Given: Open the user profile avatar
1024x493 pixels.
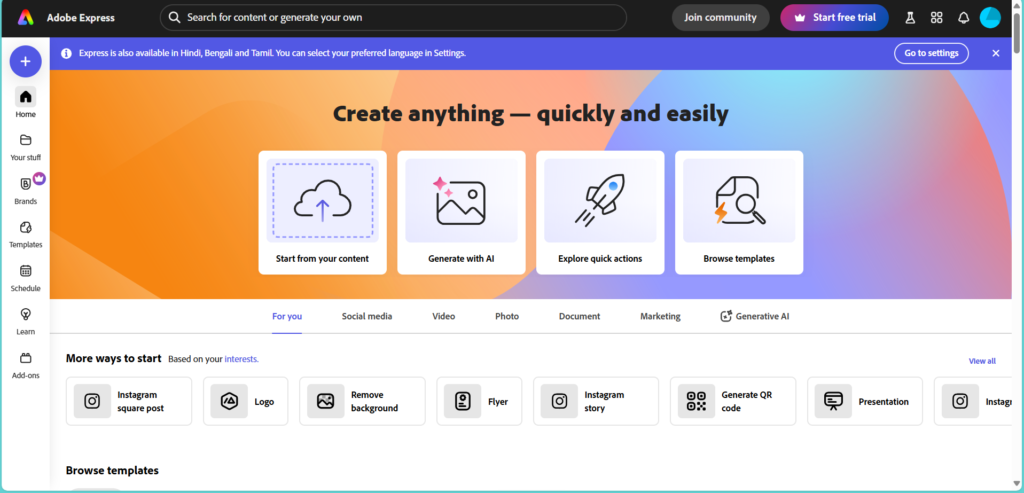Looking at the screenshot, I should click(990, 18).
